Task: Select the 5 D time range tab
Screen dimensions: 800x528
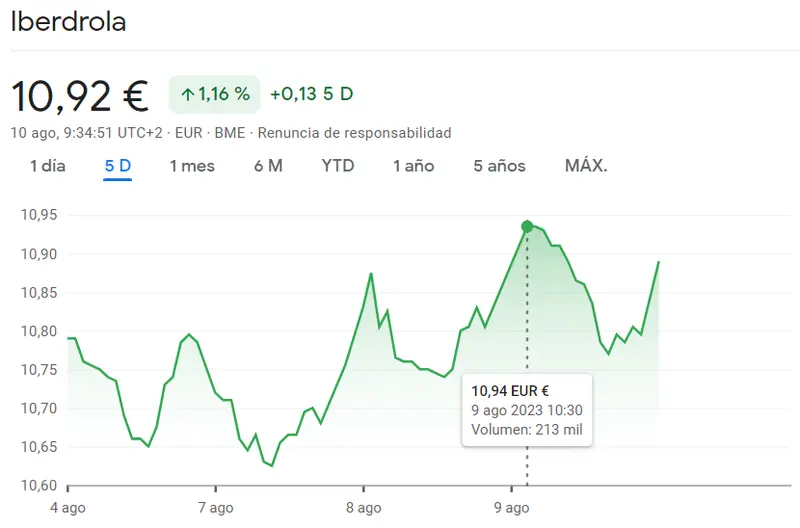Action: pos(118,166)
